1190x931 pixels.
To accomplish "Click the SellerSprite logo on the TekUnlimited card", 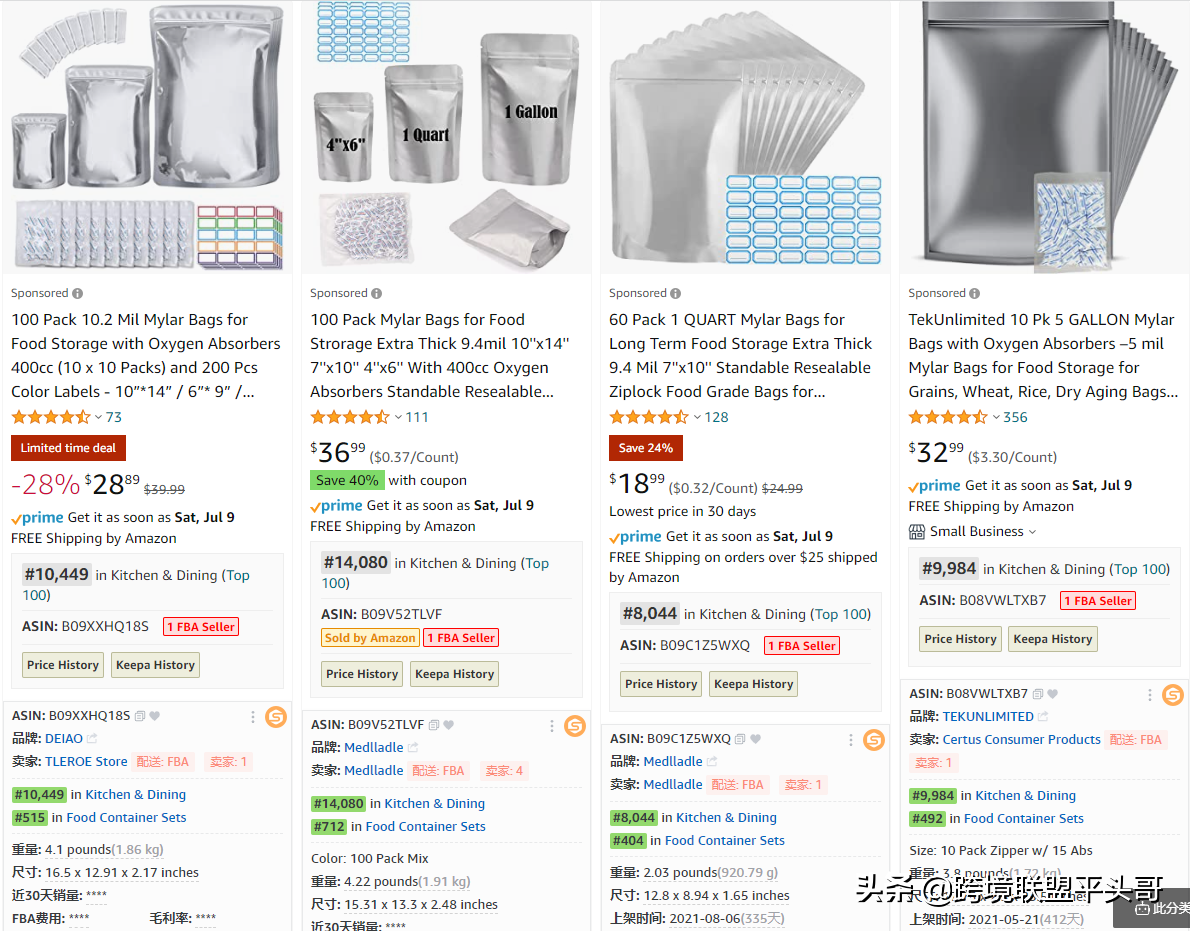I will point(1172,694).
